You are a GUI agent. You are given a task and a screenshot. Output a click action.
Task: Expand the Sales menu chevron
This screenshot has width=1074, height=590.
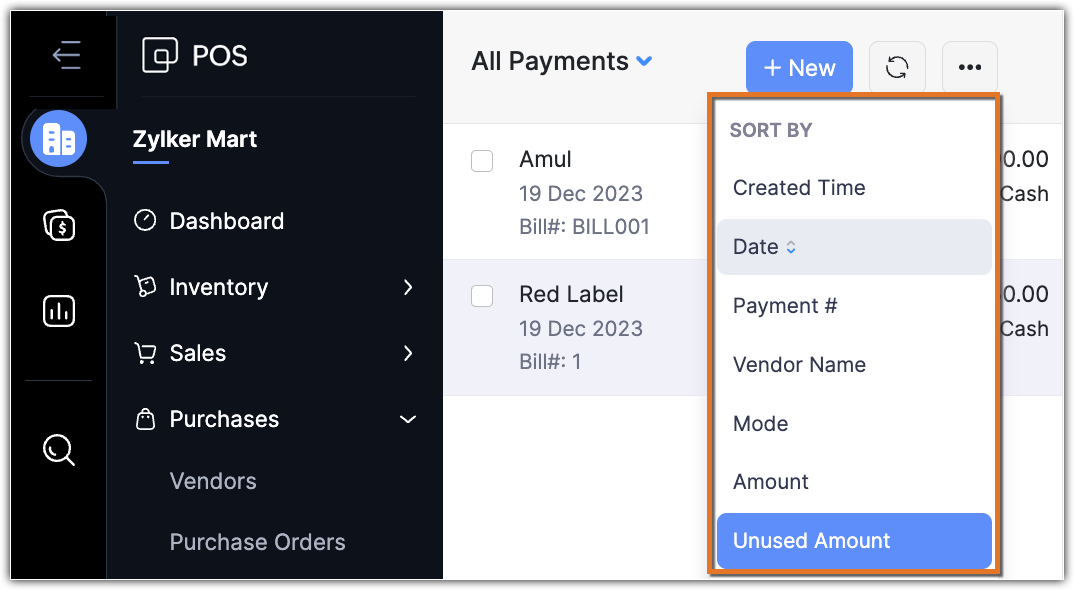tap(407, 353)
